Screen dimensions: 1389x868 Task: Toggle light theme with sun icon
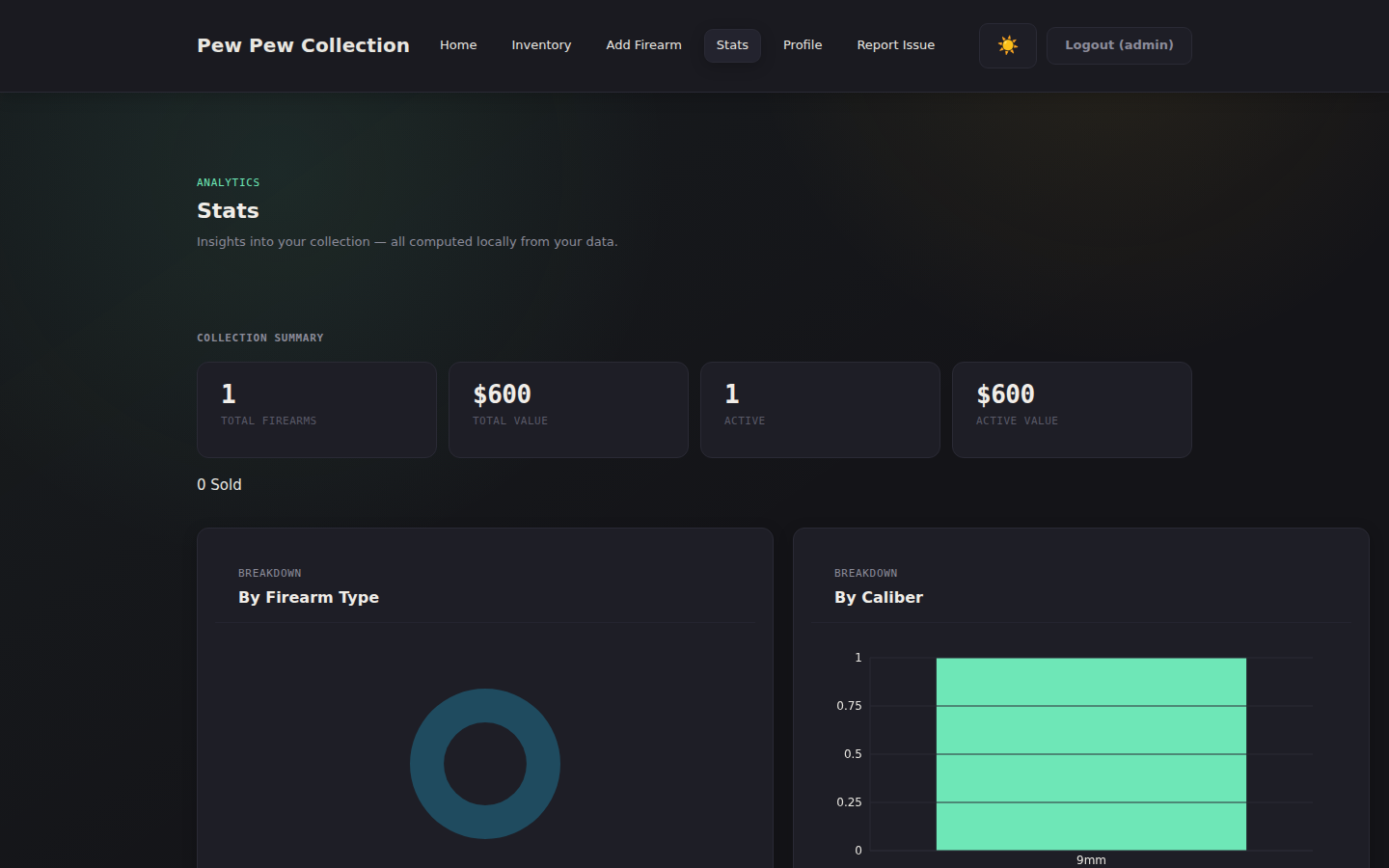[x=1007, y=45]
